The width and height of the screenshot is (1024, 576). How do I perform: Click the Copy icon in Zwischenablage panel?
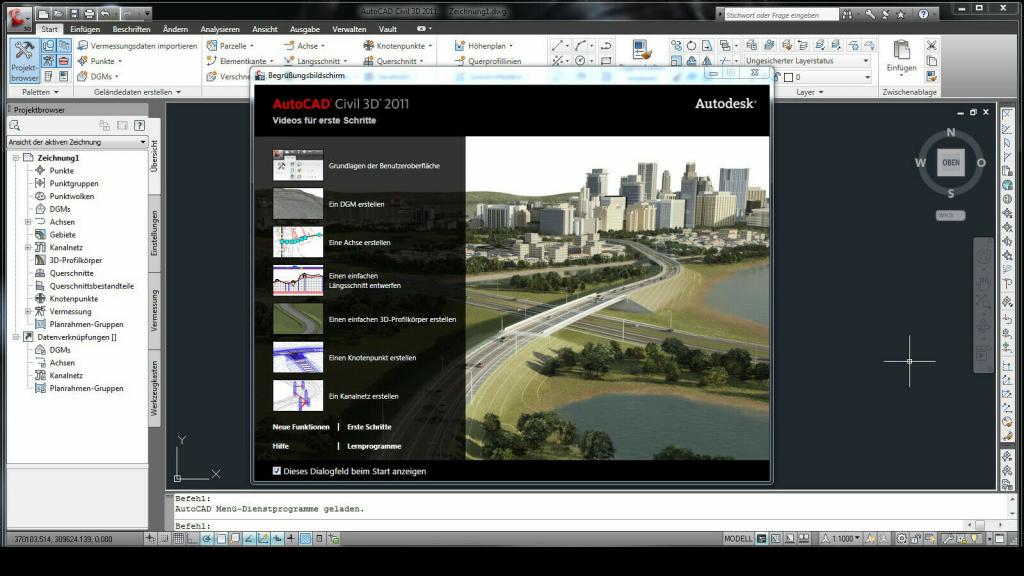pos(932,61)
